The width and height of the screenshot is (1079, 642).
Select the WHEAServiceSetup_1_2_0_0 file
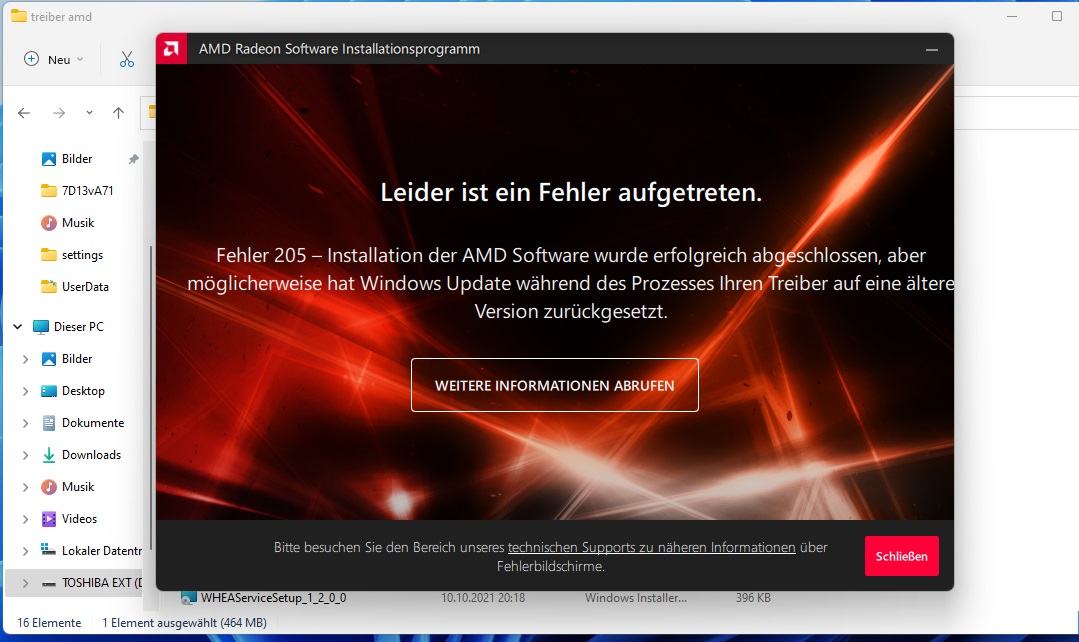click(273, 598)
